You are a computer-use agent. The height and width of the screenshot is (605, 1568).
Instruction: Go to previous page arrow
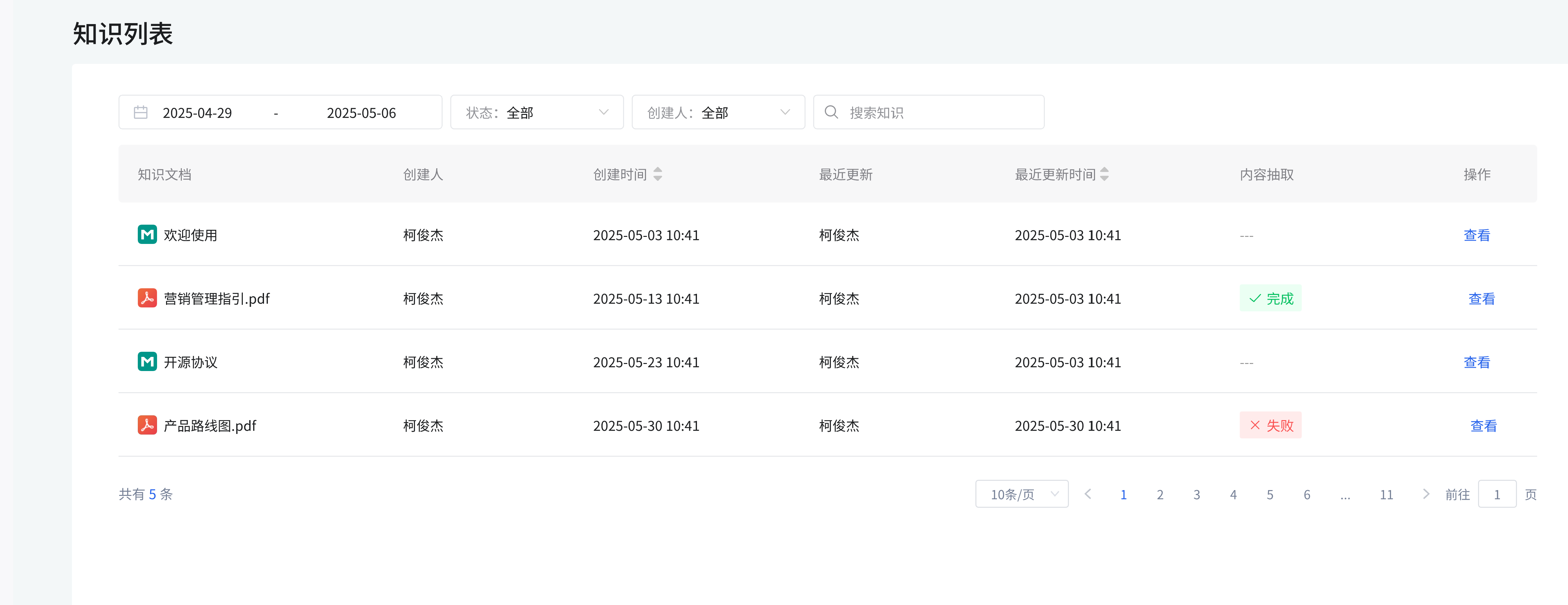pos(1088,494)
